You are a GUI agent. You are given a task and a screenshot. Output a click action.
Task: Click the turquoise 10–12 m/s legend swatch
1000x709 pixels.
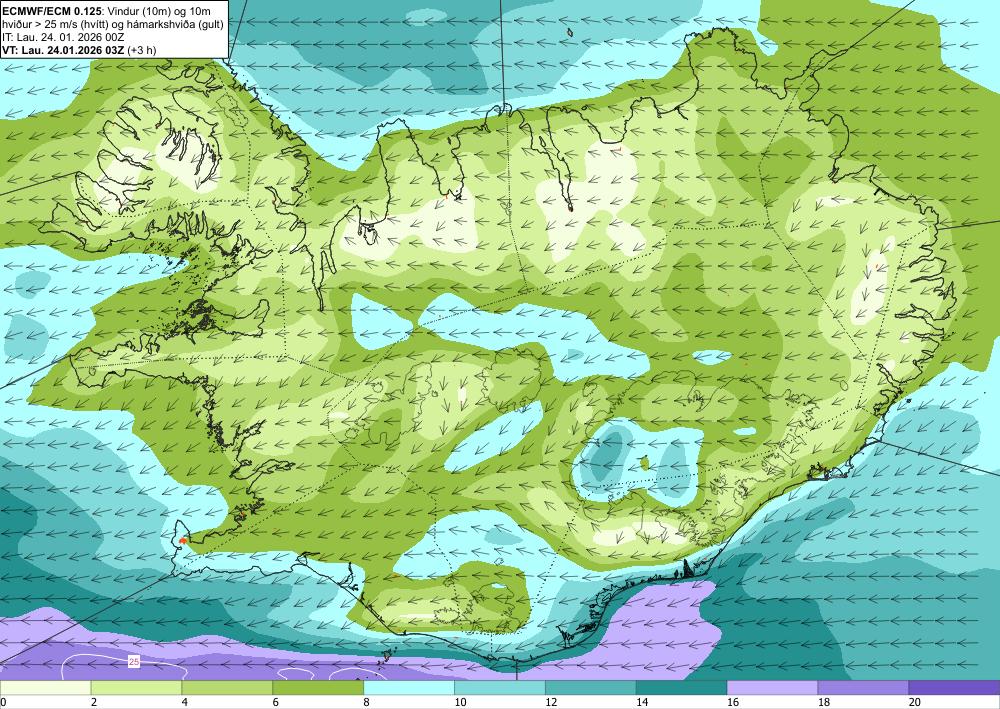[499, 688]
